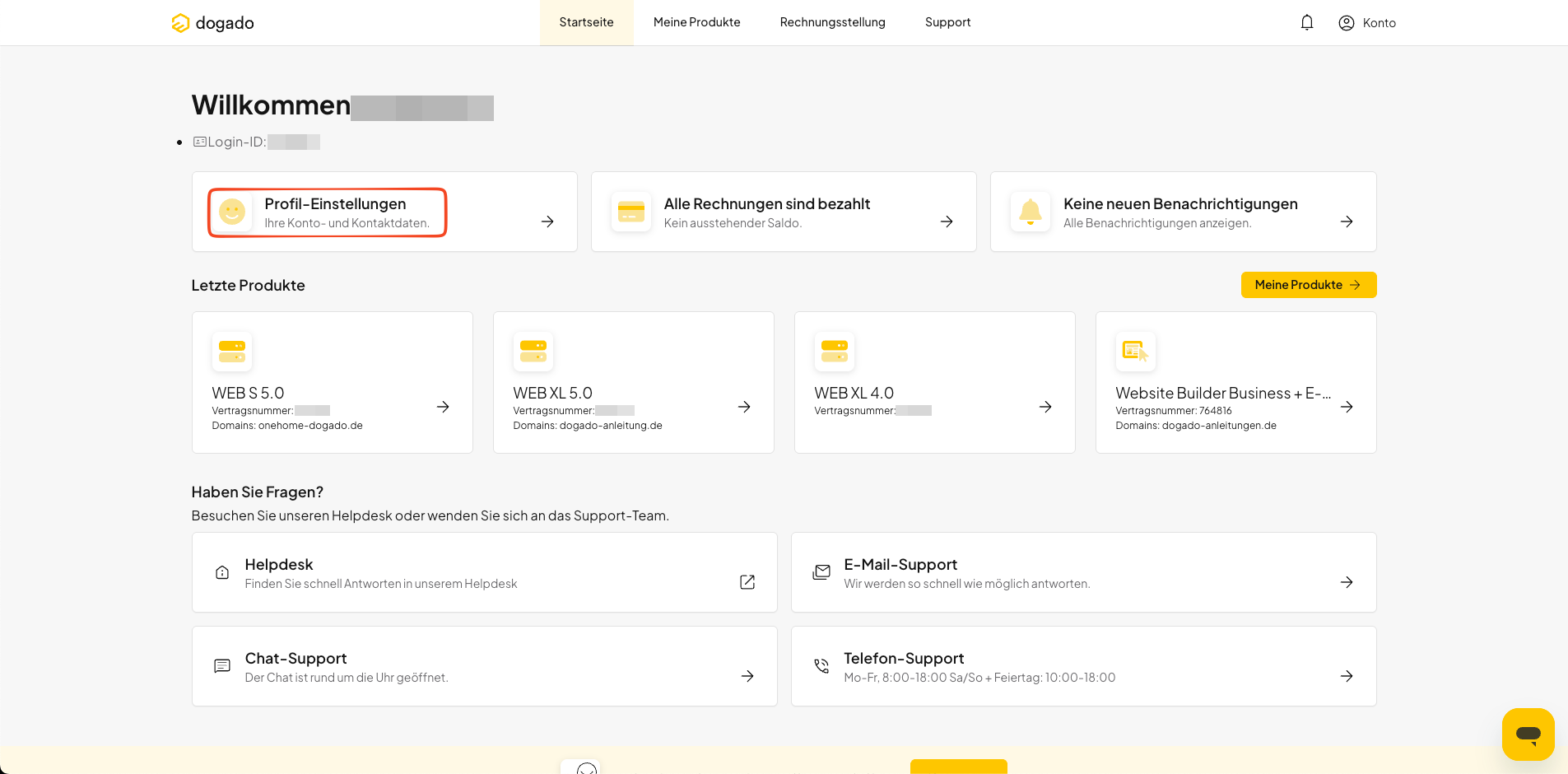The height and width of the screenshot is (774, 1568).
Task: Click 'Ihre Konto- und Kontaktdaten.' text
Action: pyautogui.click(x=347, y=223)
